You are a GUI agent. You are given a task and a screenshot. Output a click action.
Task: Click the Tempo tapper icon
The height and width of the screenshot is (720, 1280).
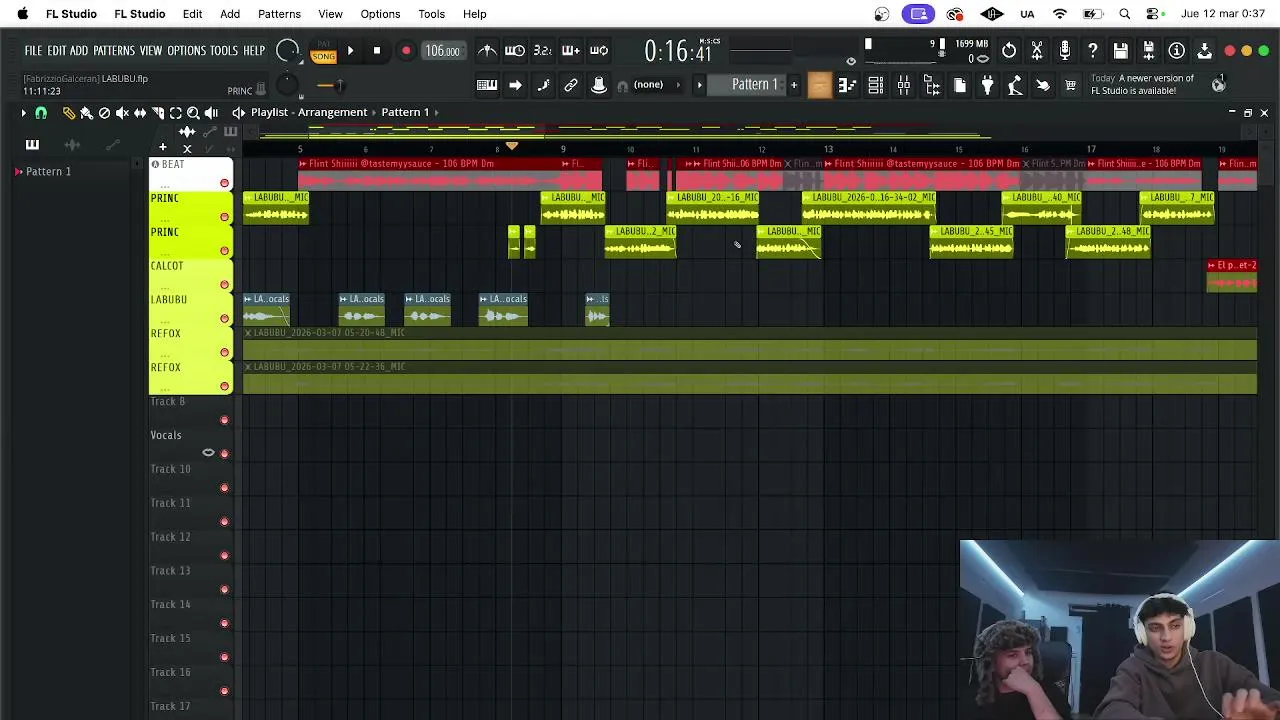1043,85
